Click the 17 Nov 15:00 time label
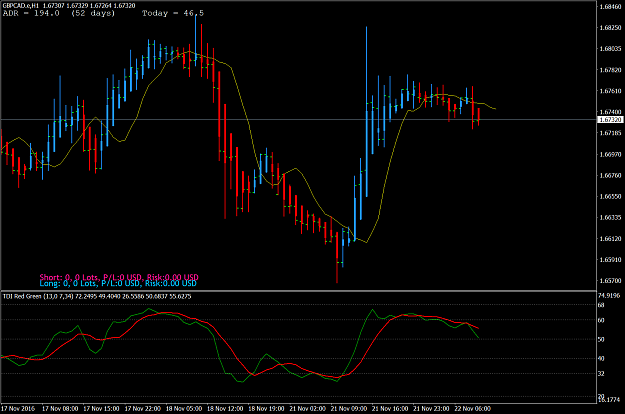This screenshot has height=414, width=625. coord(101,409)
